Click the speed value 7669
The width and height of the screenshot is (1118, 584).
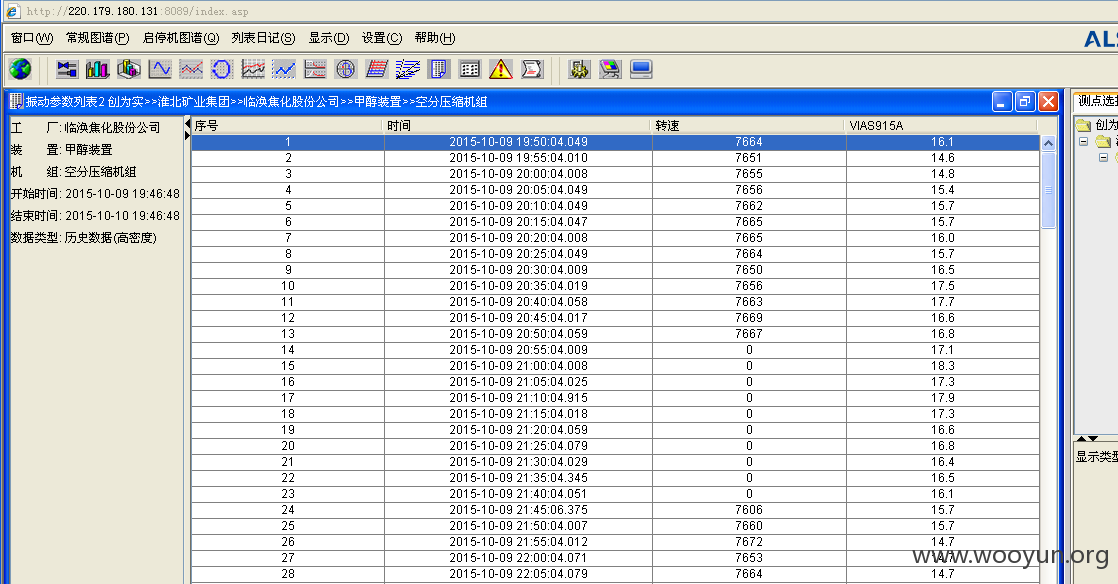(x=749, y=318)
